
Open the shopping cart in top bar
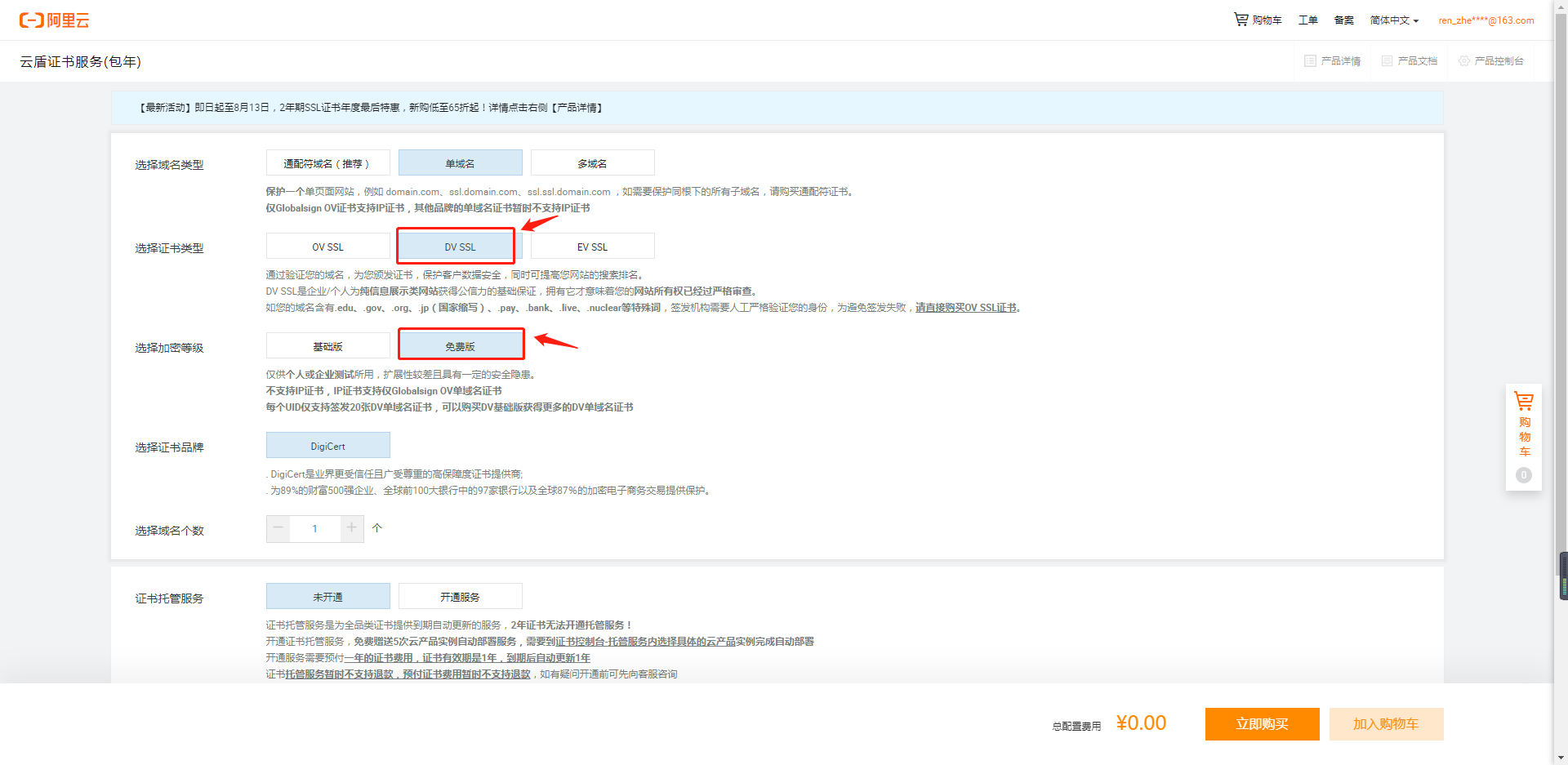coord(1258,20)
